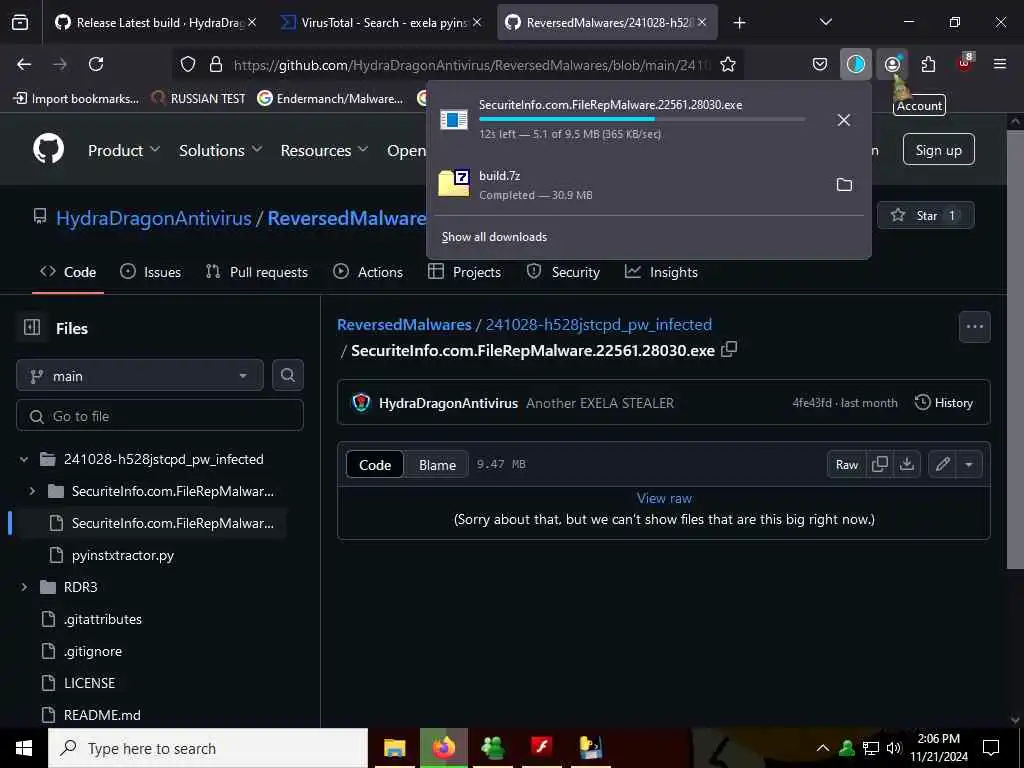The width and height of the screenshot is (1024, 768).
Task: Open the volume control in the tray
Action: tap(894, 748)
